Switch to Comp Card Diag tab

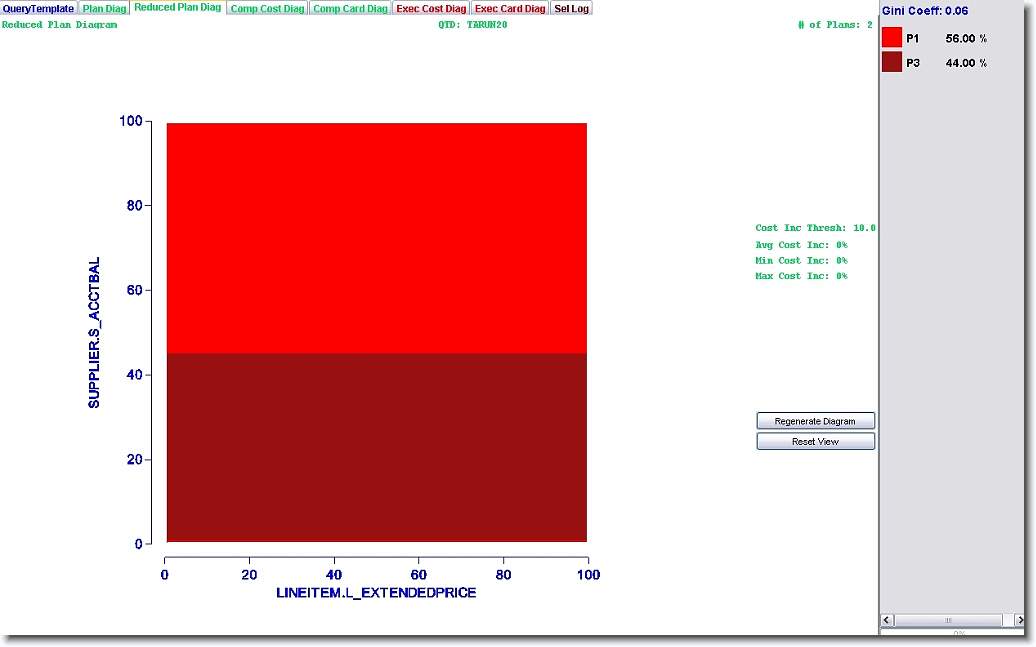(x=350, y=8)
